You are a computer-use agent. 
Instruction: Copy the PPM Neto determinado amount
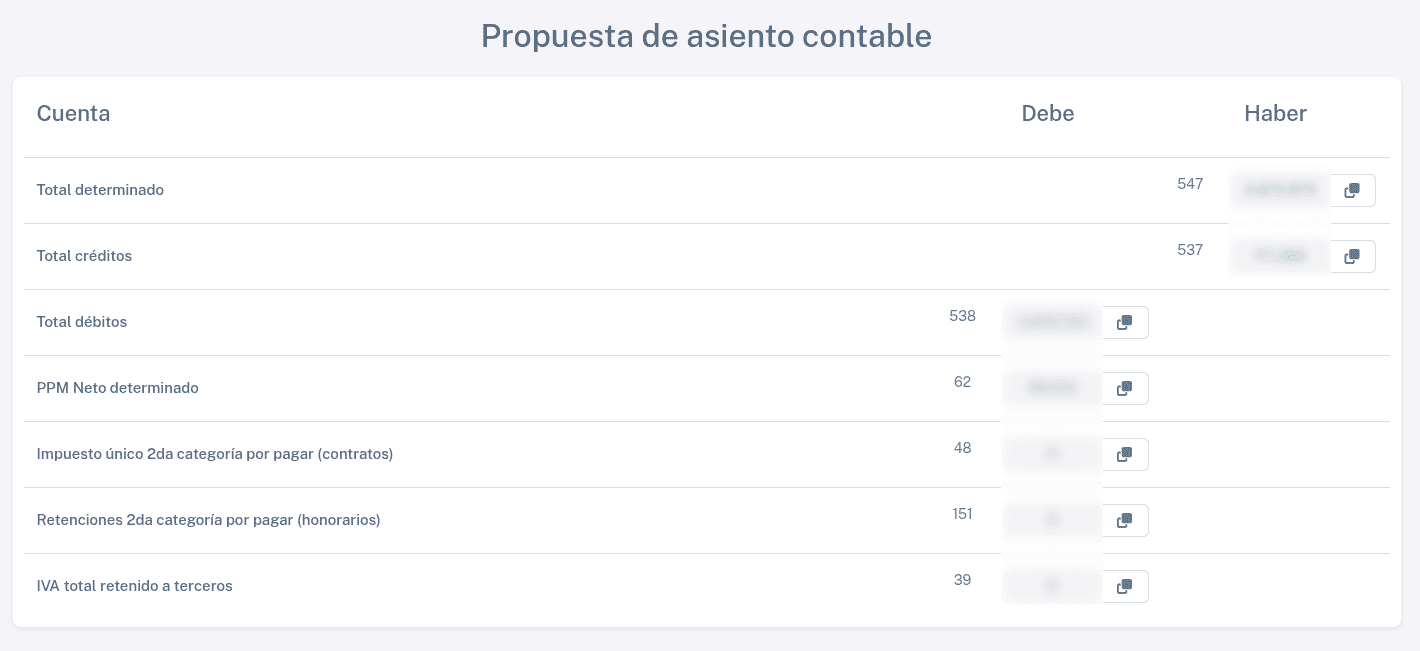(x=1124, y=388)
